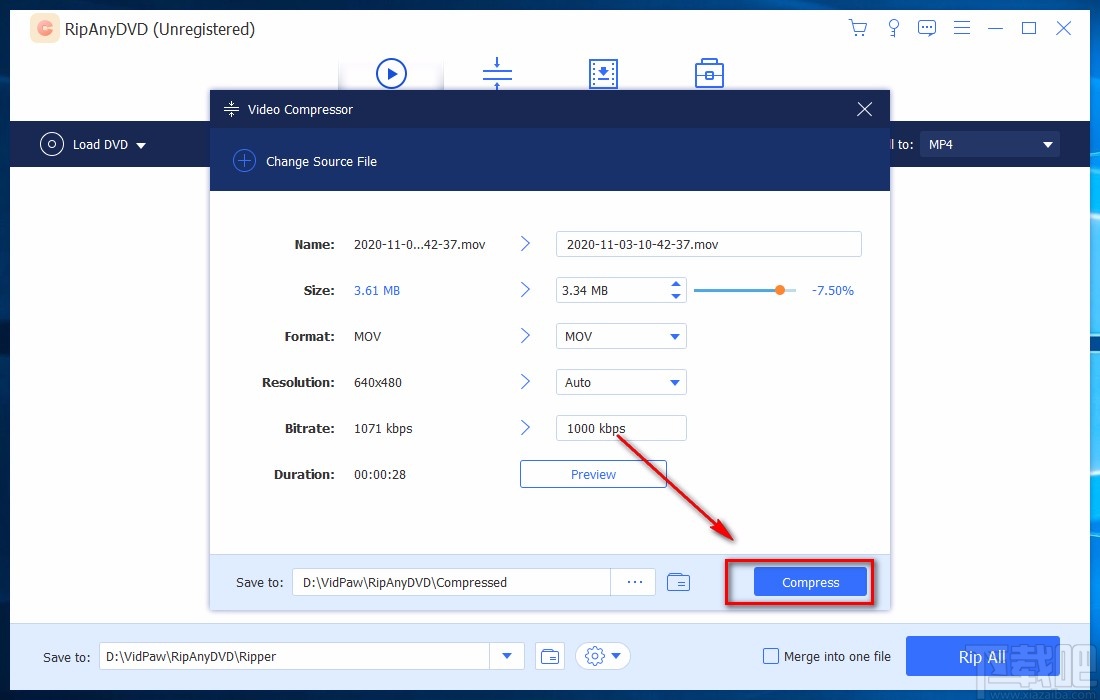Click the Compressed save path field
The height and width of the screenshot is (700, 1100).
click(x=451, y=582)
